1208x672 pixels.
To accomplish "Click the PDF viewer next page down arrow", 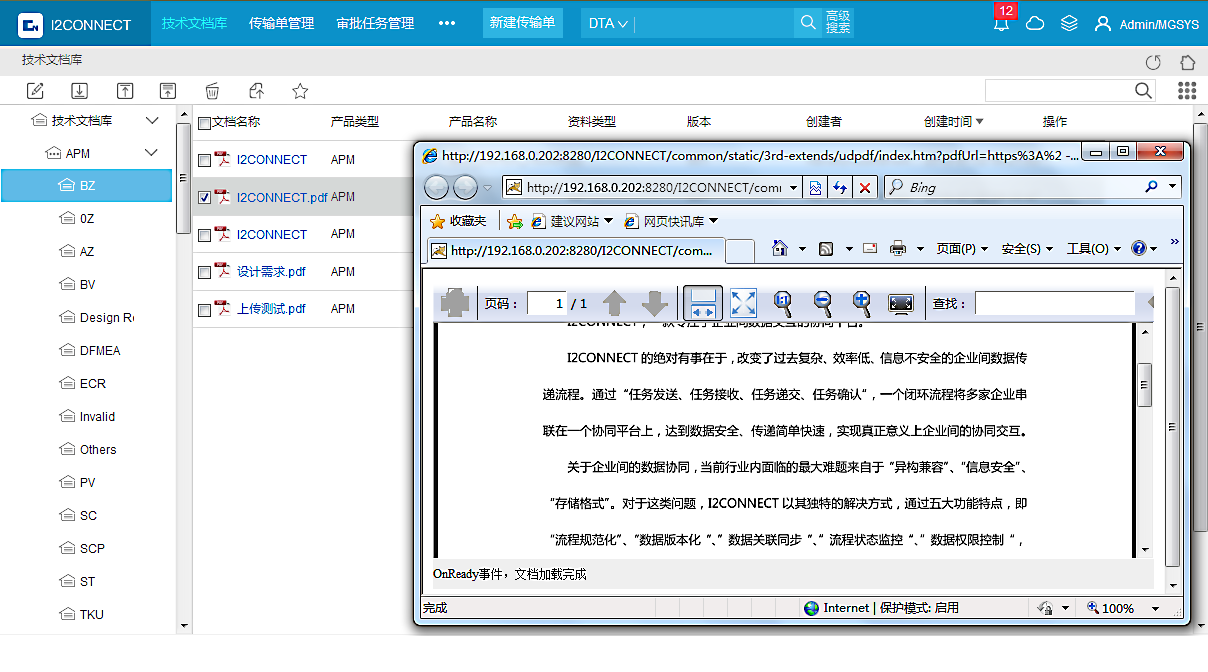I will 654,303.
